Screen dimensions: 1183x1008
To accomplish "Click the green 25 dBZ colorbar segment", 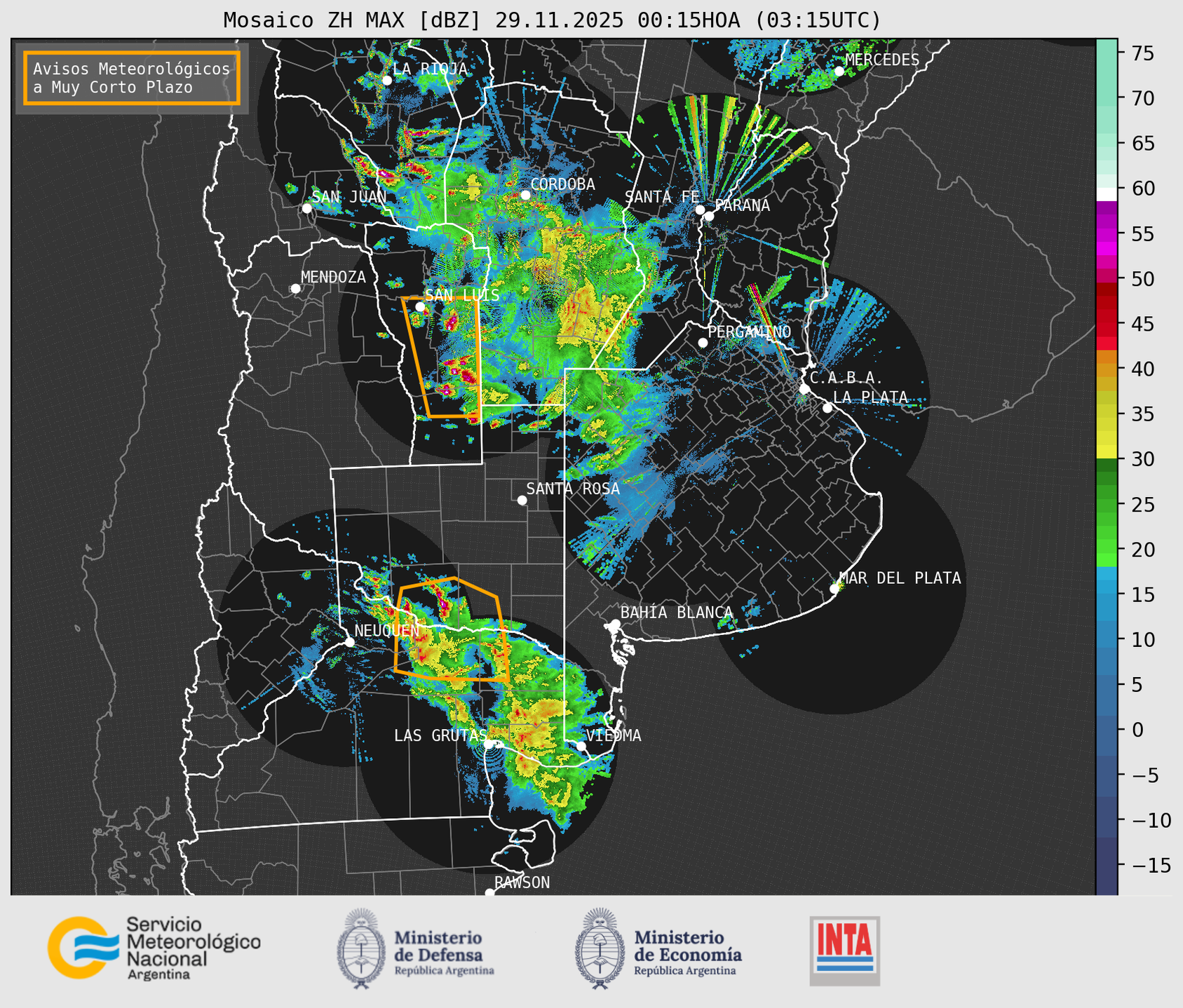I will pyautogui.click(x=1107, y=504).
